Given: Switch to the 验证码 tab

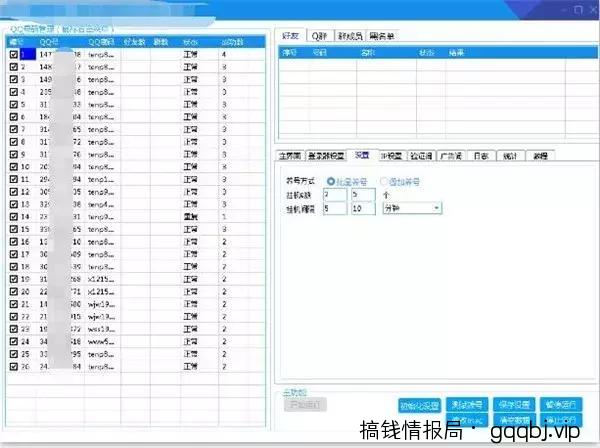Looking at the screenshot, I should point(421,156).
